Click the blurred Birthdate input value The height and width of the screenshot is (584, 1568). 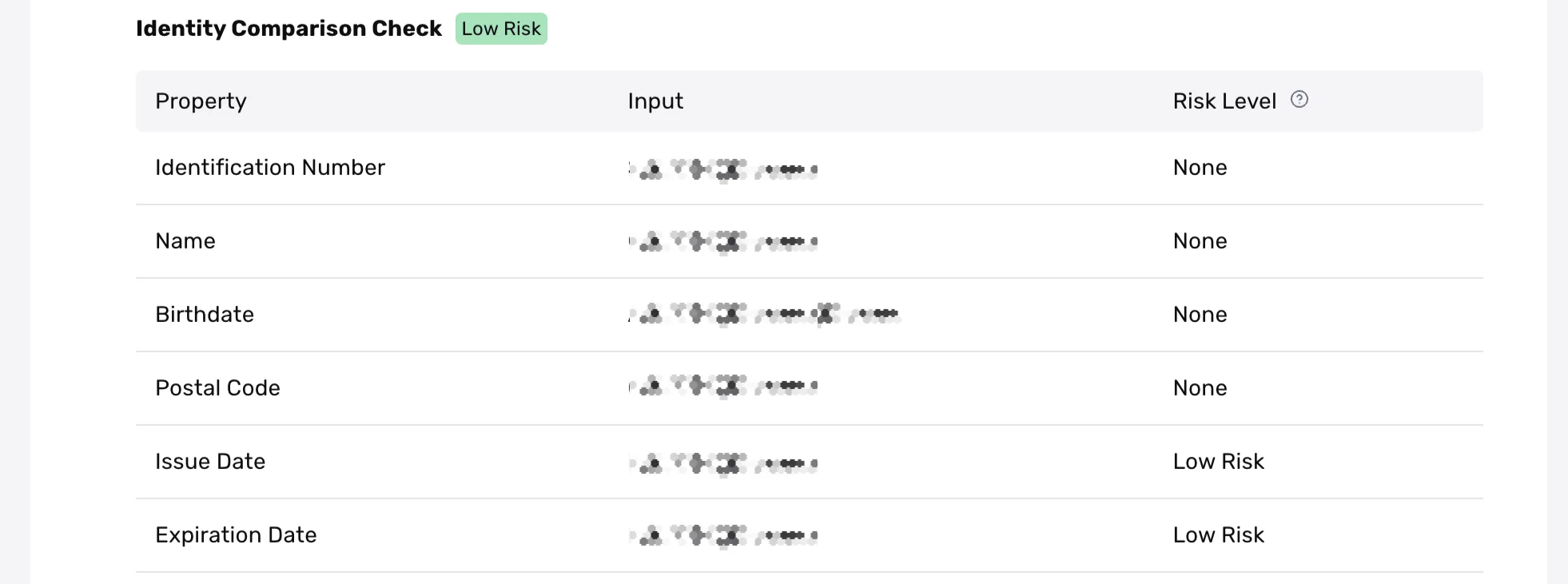[764, 315]
